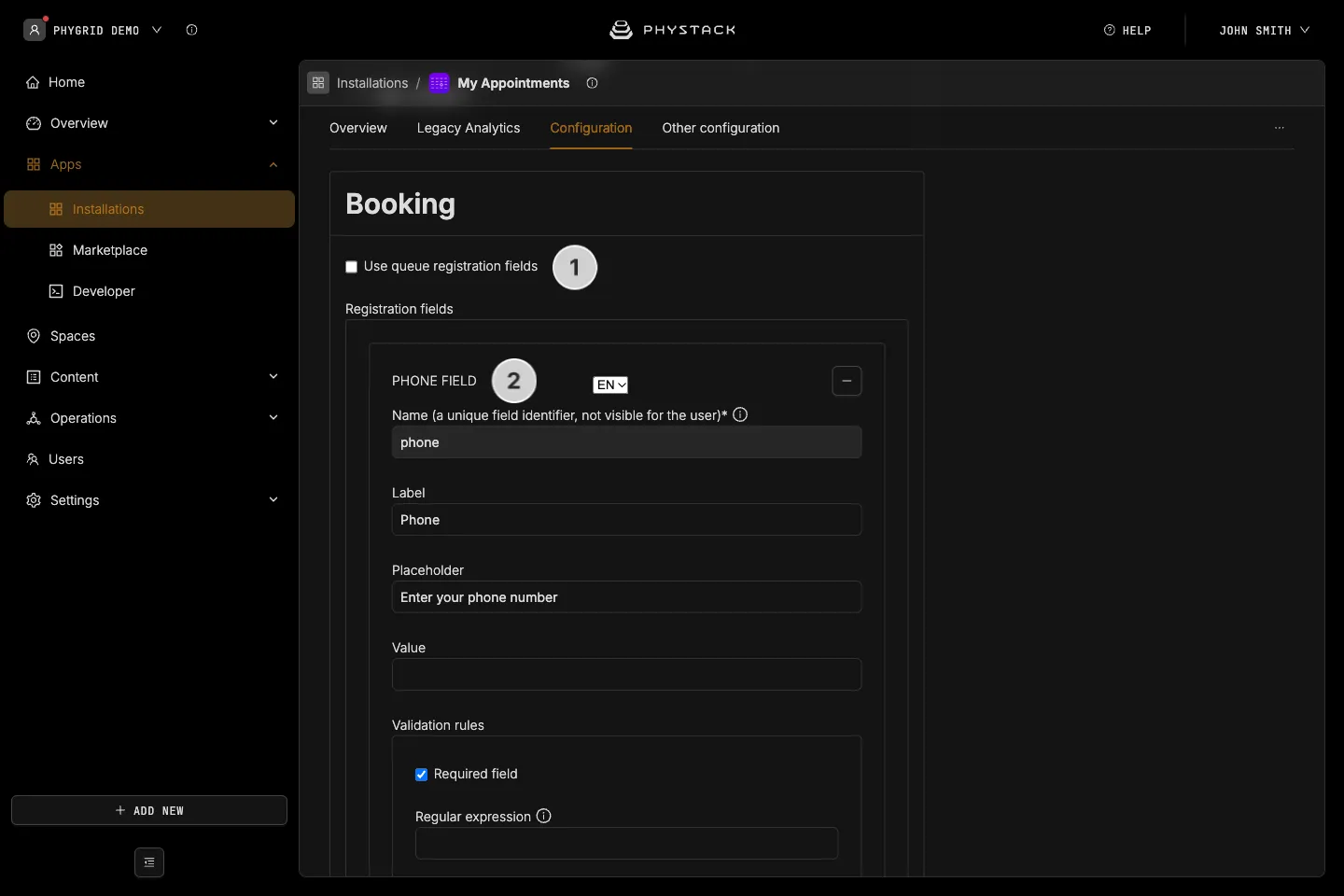Click the info icon next to My Appointments

pyautogui.click(x=592, y=83)
